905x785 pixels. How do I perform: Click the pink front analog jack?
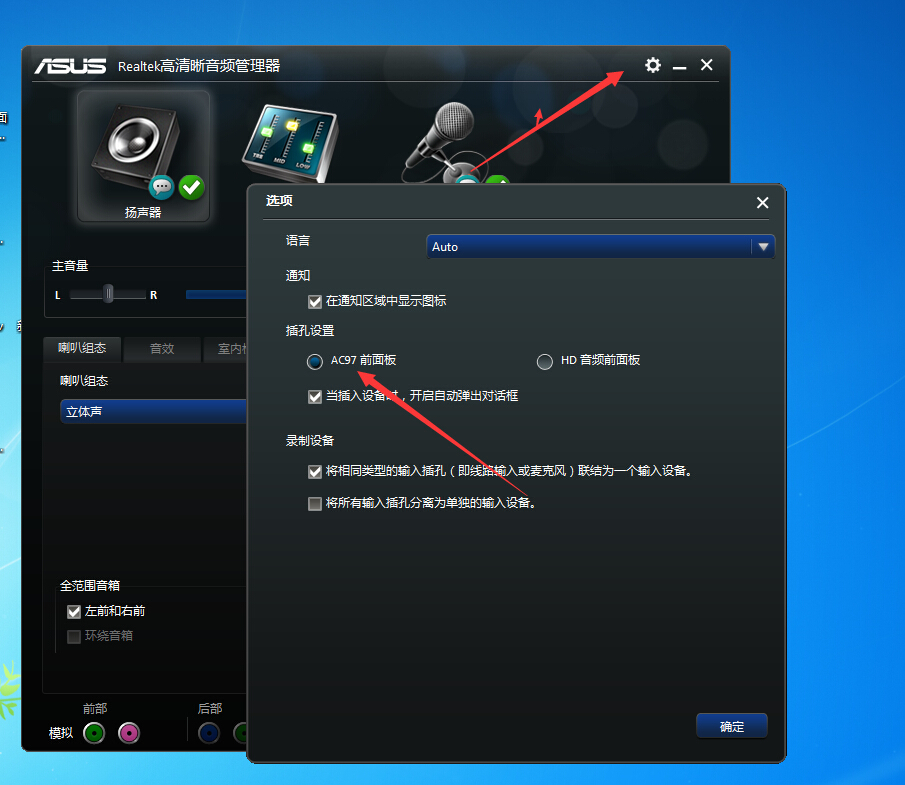[x=129, y=733]
